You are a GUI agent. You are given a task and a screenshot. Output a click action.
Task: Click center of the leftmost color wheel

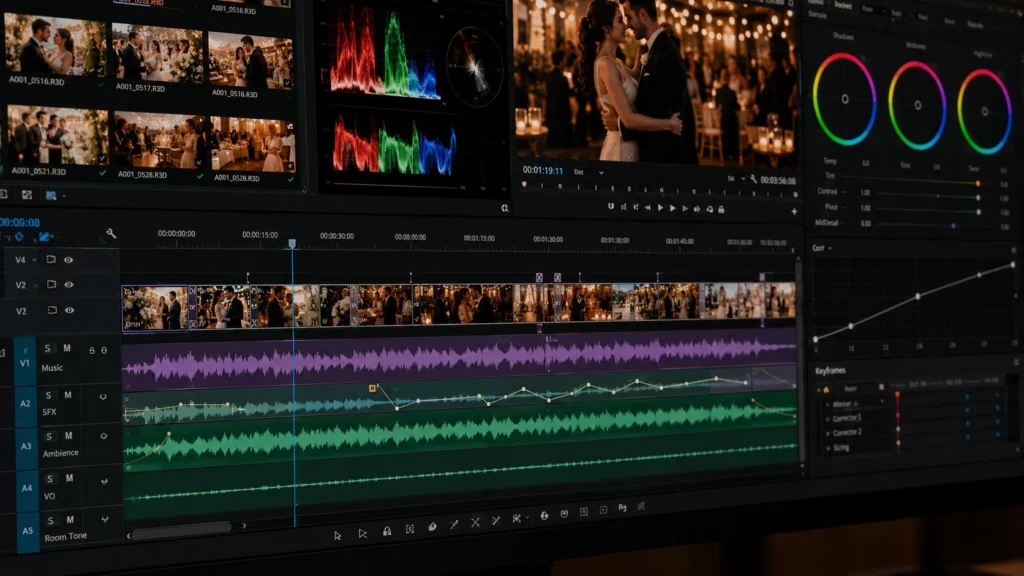pos(845,99)
